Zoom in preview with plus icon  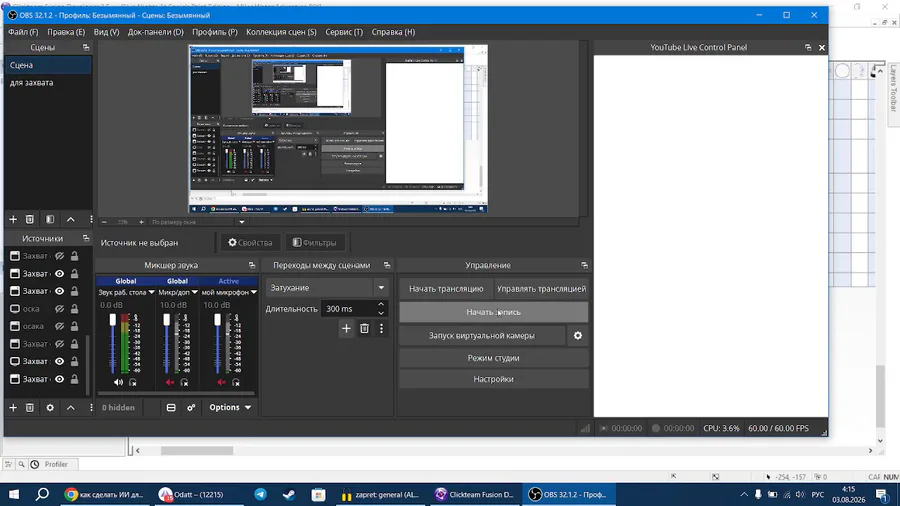click(141, 222)
